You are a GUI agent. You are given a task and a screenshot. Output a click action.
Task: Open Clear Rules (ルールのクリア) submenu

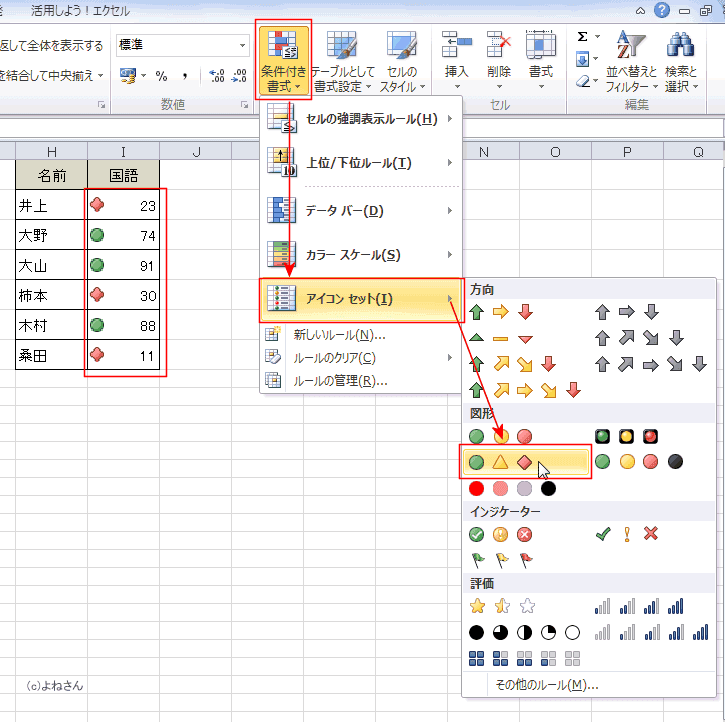pos(361,358)
